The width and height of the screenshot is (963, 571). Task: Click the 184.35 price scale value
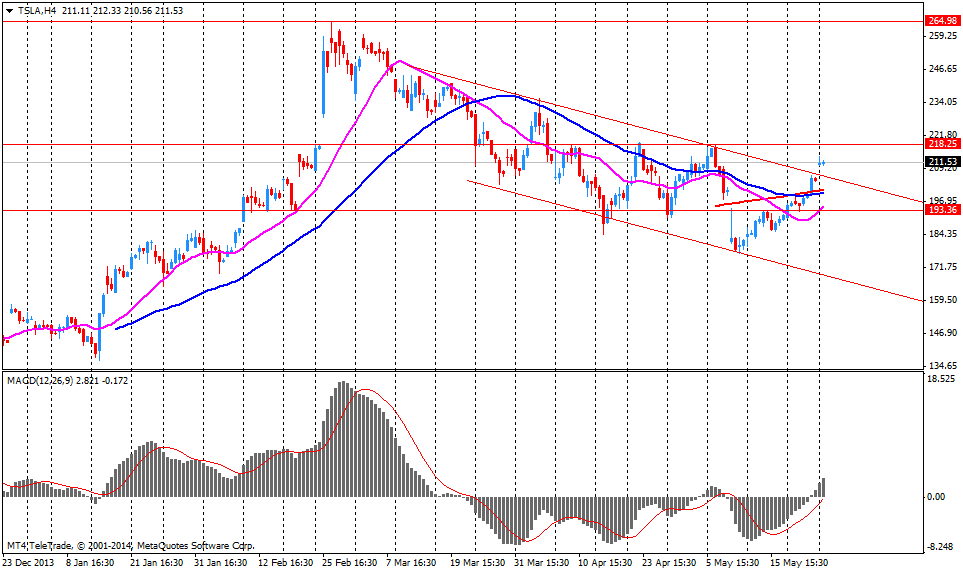coord(943,234)
